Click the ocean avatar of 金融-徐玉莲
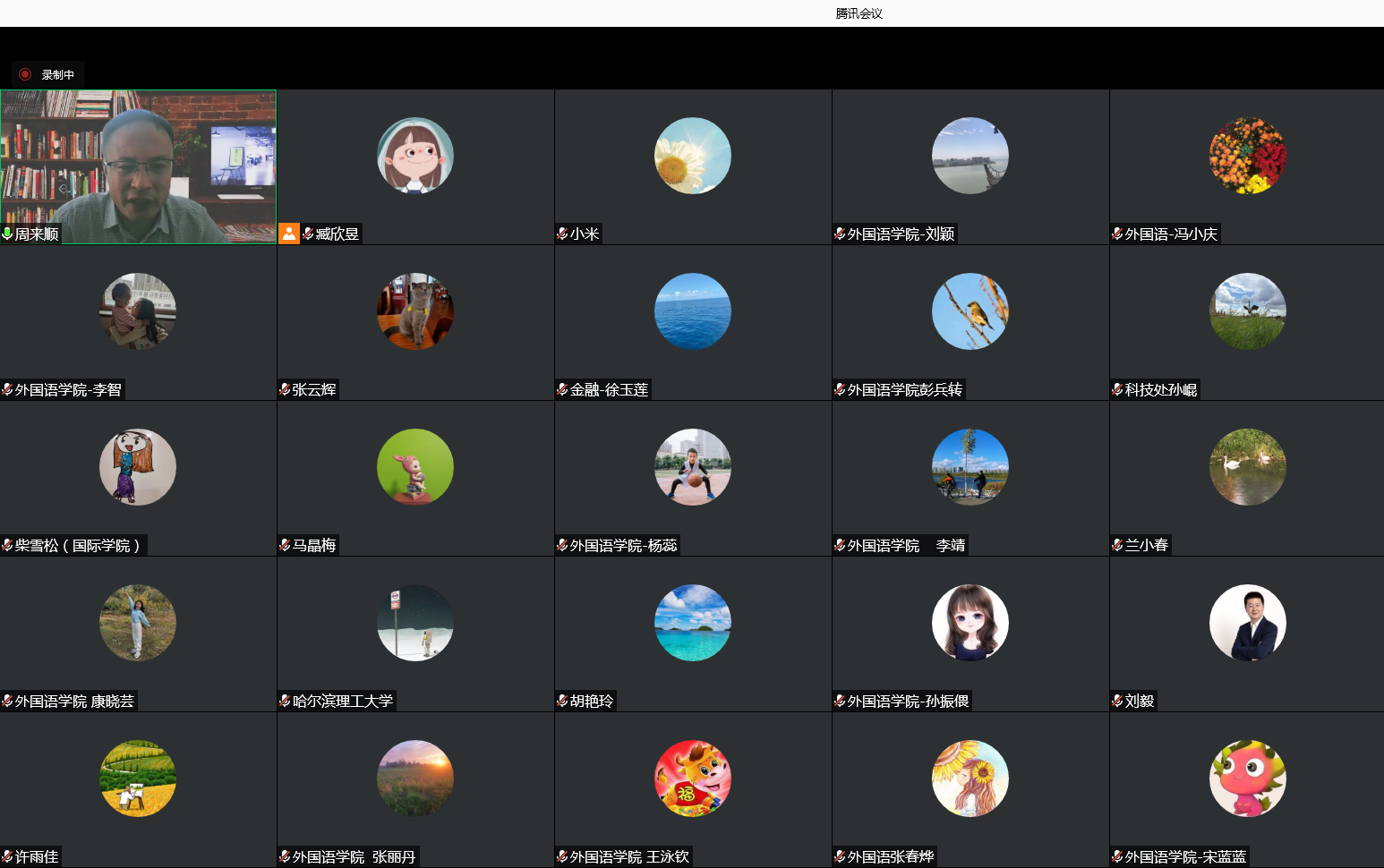Image resolution: width=1384 pixels, height=868 pixels. 692,311
